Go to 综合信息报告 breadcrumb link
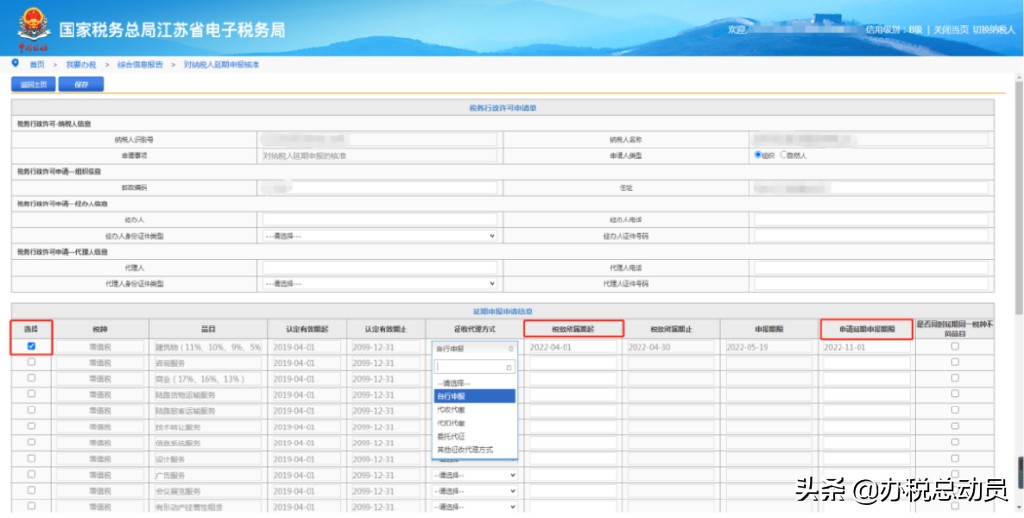The image size is (1024, 518). [140, 64]
